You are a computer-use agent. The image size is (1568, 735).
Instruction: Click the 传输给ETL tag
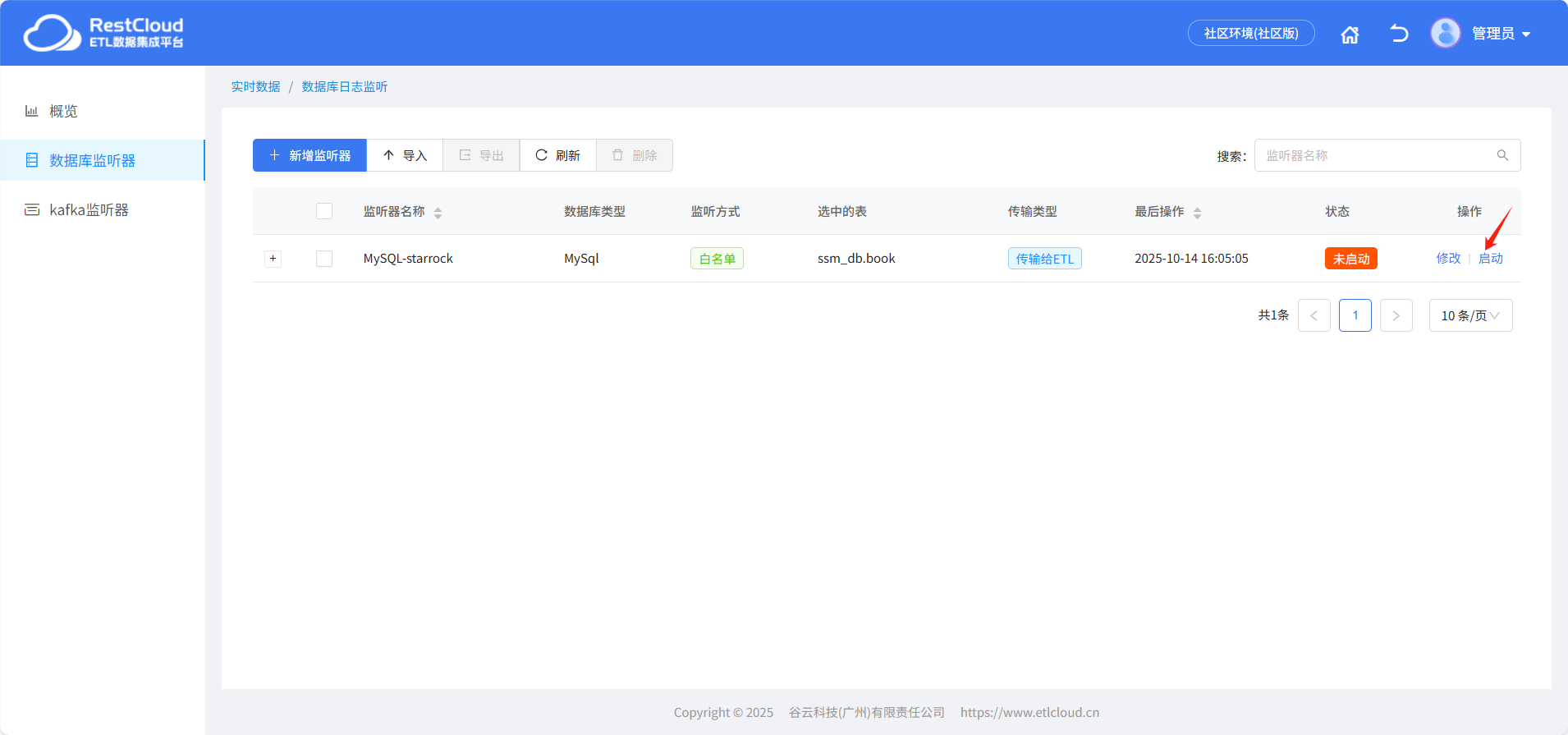point(1044,259)
